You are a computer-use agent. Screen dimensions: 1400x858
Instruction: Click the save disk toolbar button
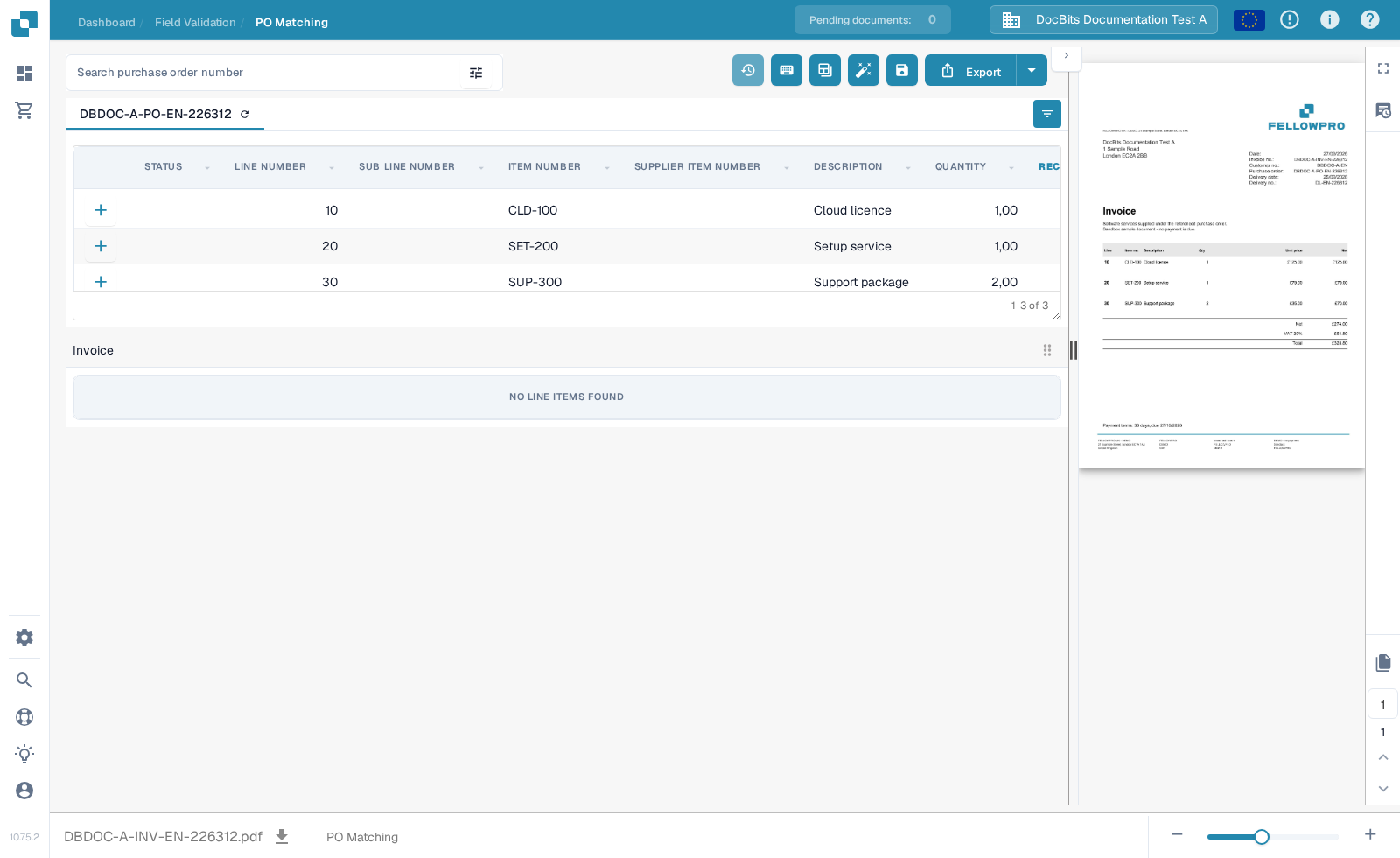(902, 70)
